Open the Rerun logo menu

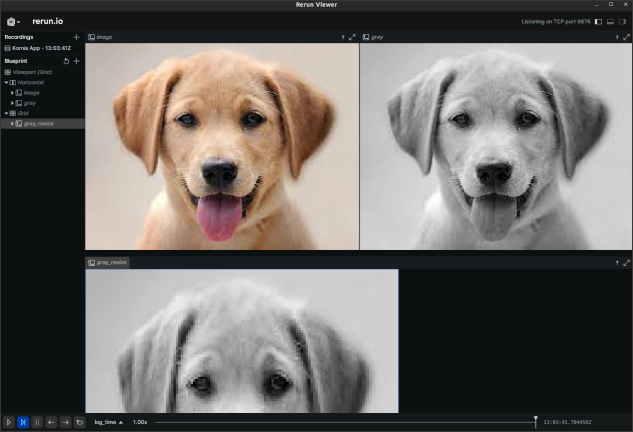(12, 21)
